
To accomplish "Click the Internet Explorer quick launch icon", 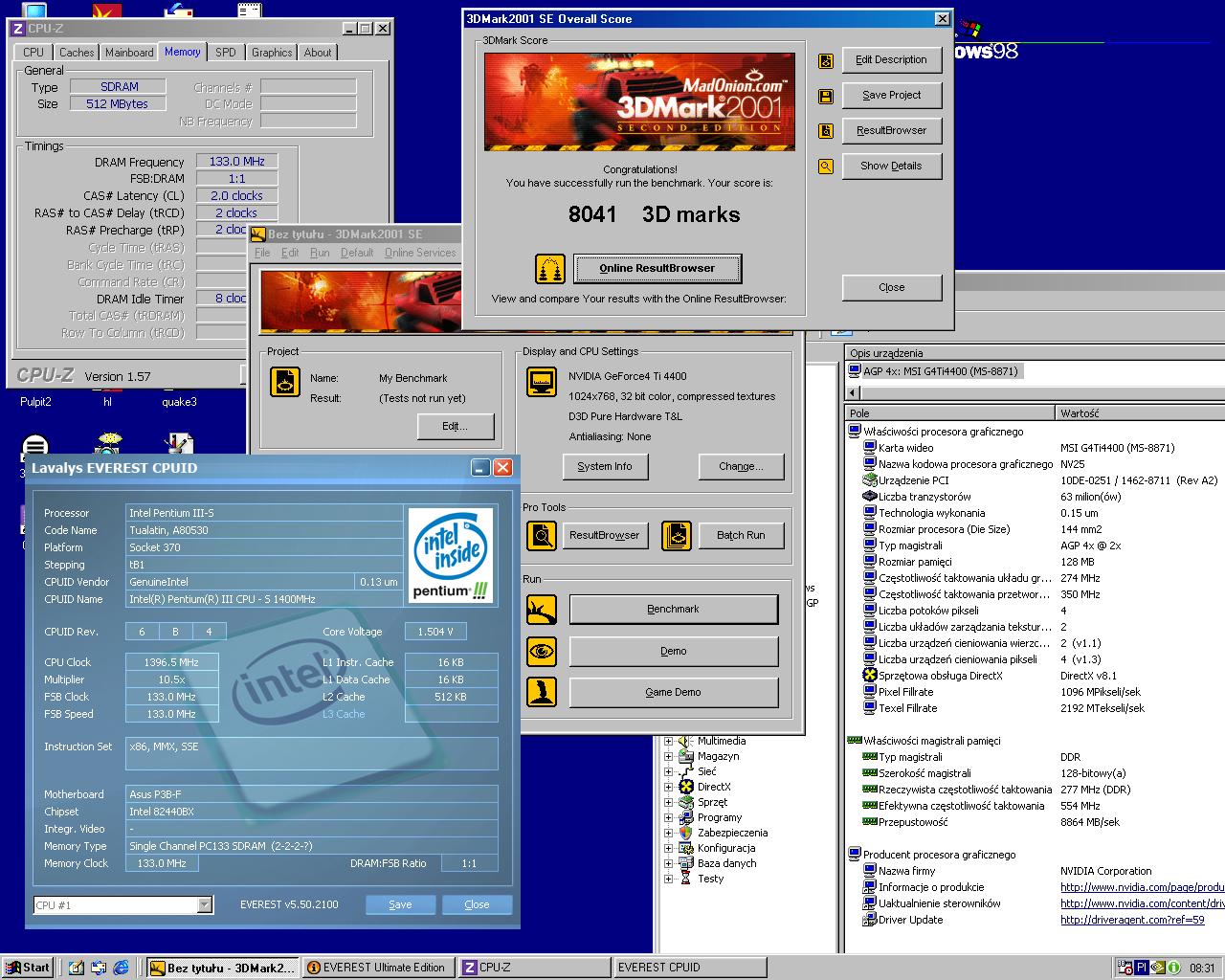I will 122,968.
